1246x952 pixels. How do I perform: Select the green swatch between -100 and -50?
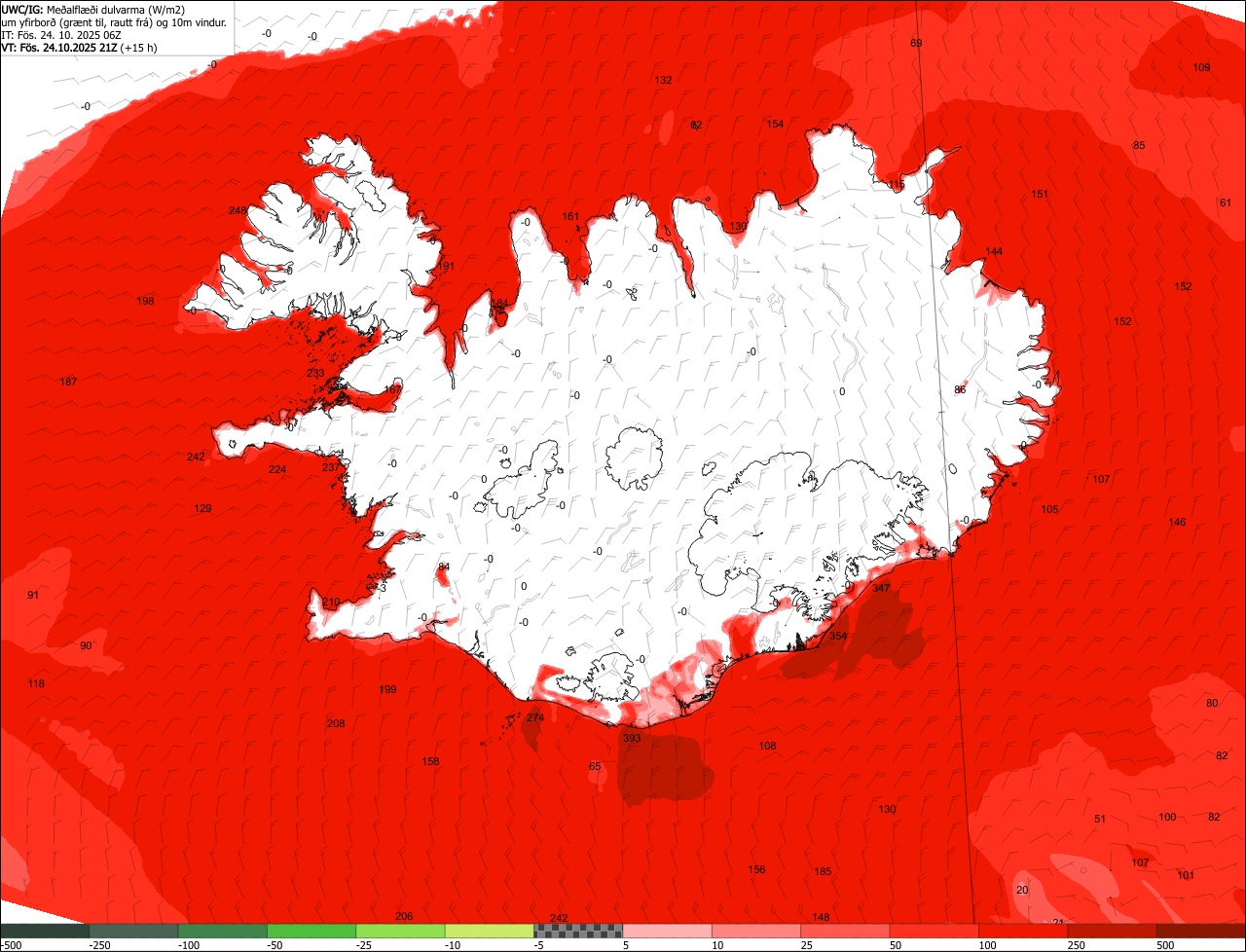[222, 931]
